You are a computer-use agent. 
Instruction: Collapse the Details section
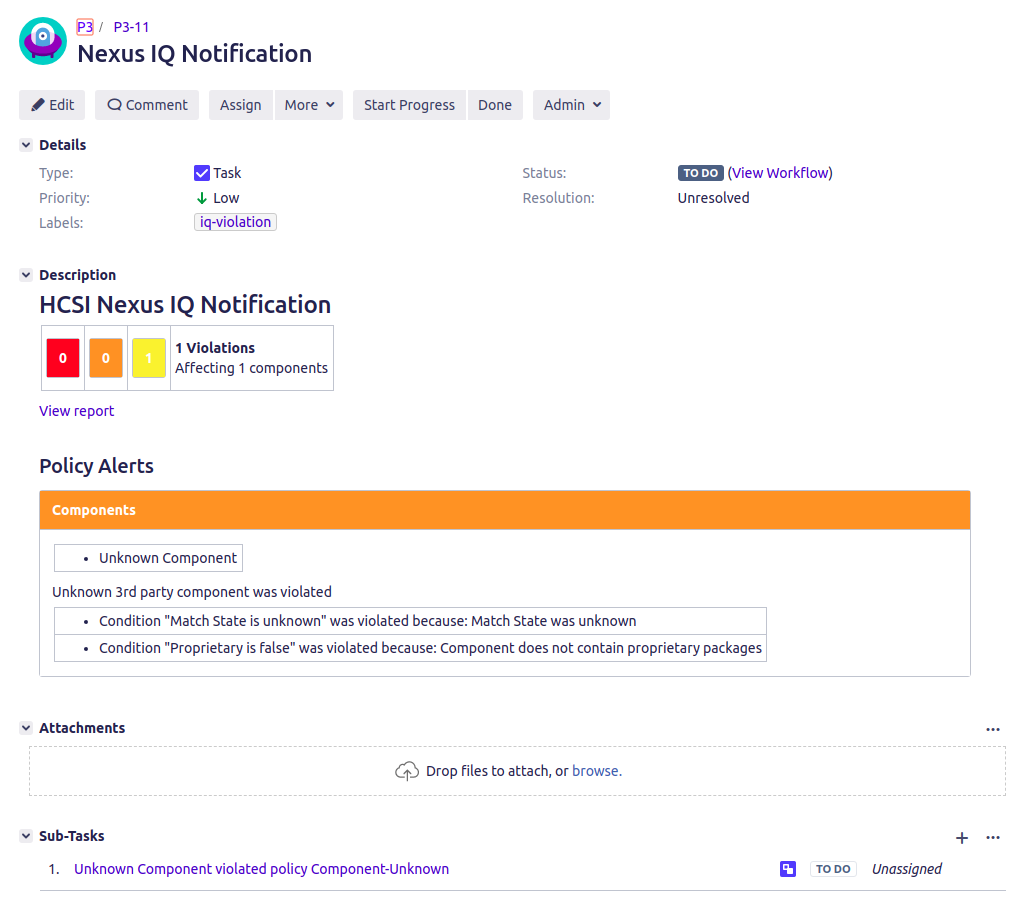(25, 144)
